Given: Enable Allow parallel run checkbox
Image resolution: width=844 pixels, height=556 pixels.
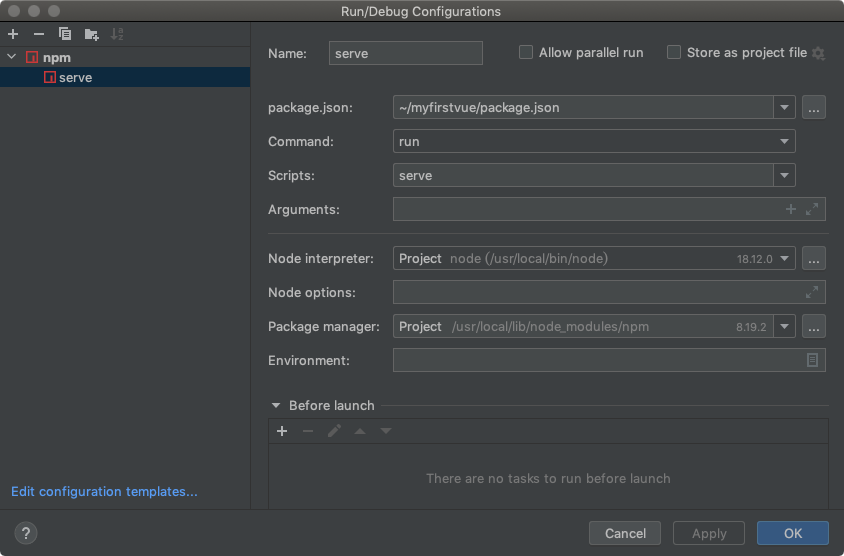Looking at the screenshot, I should click(x=526, y=53).
